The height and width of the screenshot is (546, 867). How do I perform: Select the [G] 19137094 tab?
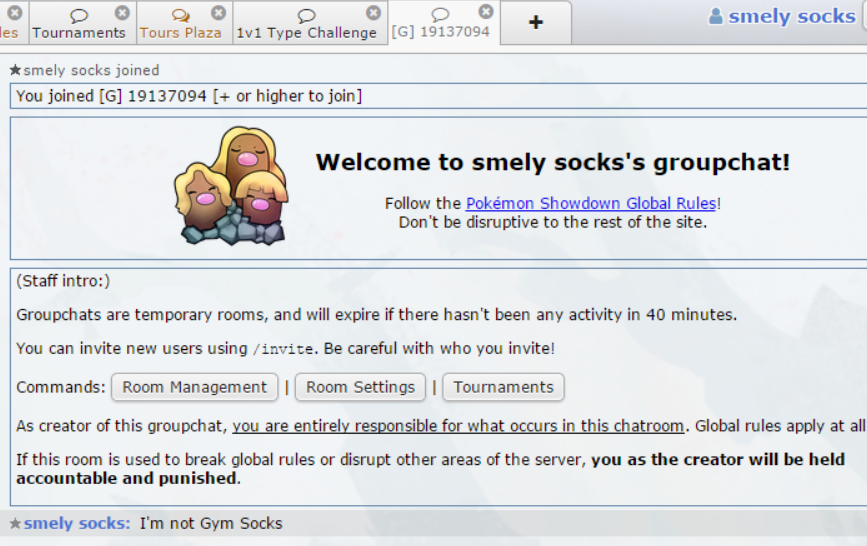441,23
